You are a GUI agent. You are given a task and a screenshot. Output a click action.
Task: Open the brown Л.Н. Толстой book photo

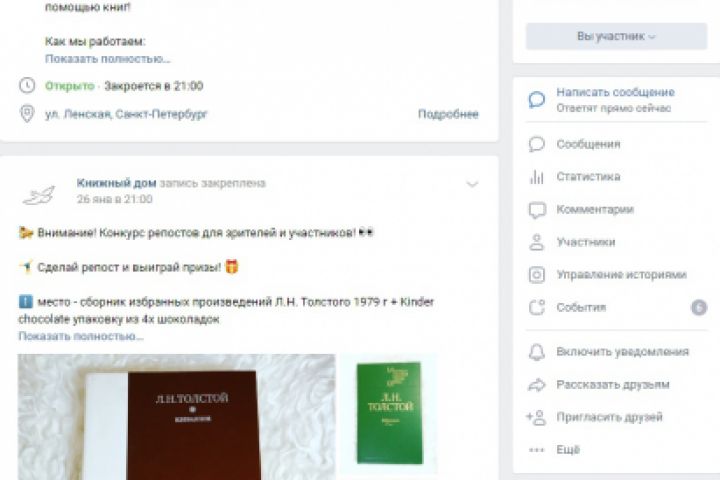click(x=176, y=417)
